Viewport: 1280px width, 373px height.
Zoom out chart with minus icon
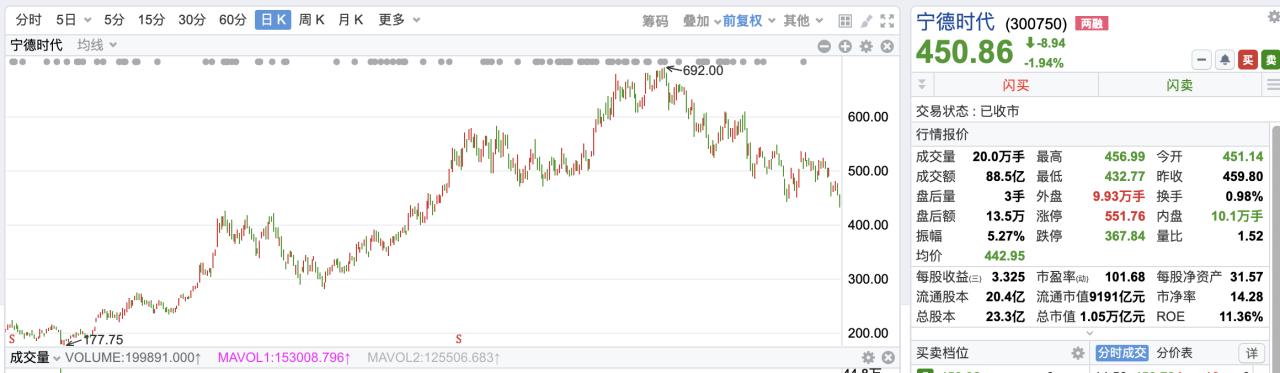[824, 46]
